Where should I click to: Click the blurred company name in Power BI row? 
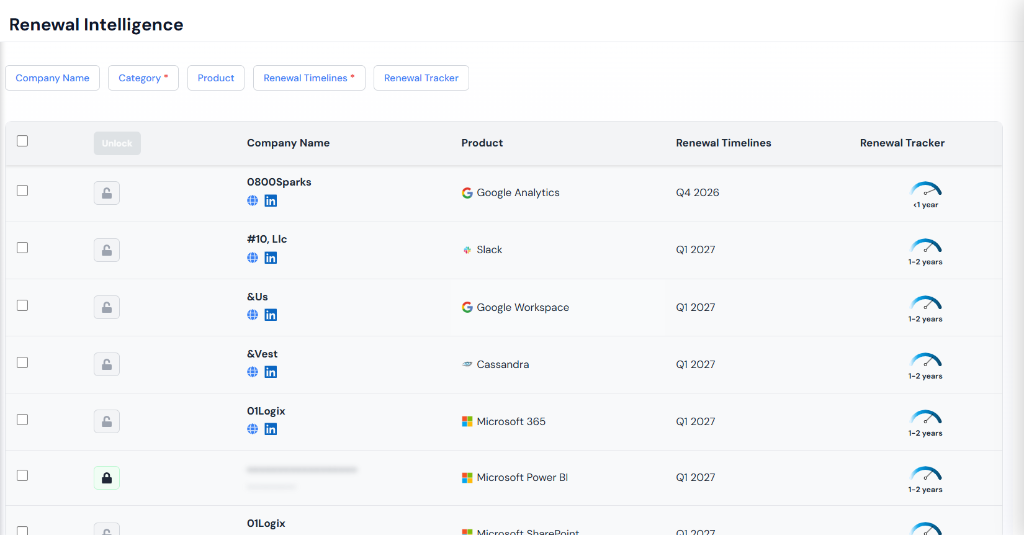[x=302, y=470]
